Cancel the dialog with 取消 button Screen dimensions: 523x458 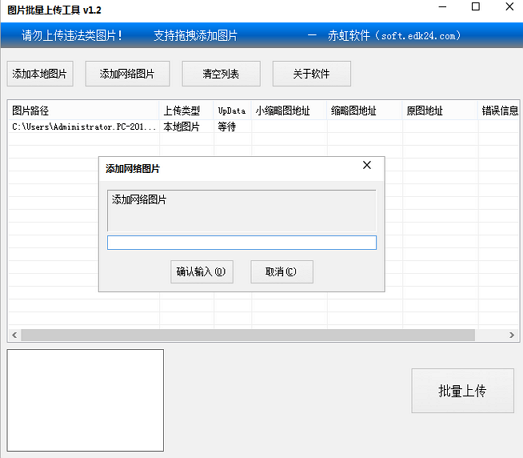(282, 272)
